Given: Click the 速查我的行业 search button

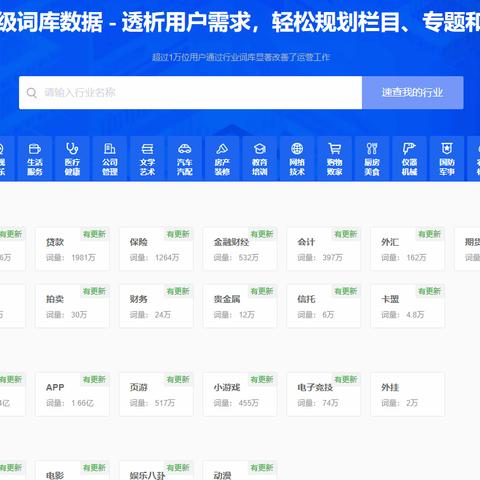Looking at the screenshot, I should coord(413,93).
